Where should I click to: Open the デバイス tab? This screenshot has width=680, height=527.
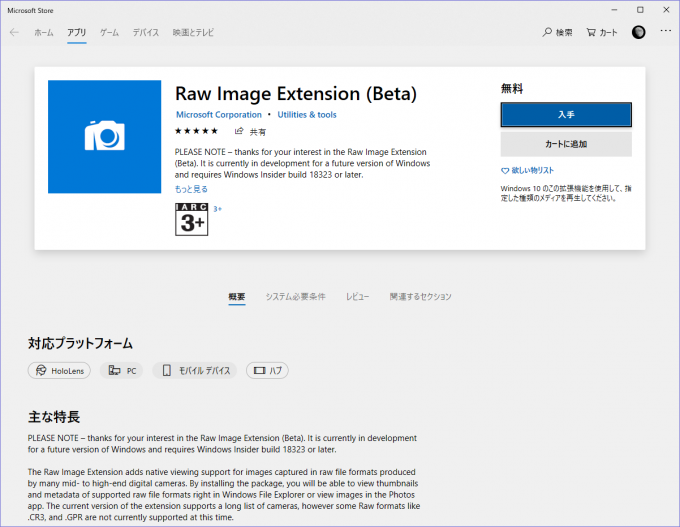tap(146, 33)
